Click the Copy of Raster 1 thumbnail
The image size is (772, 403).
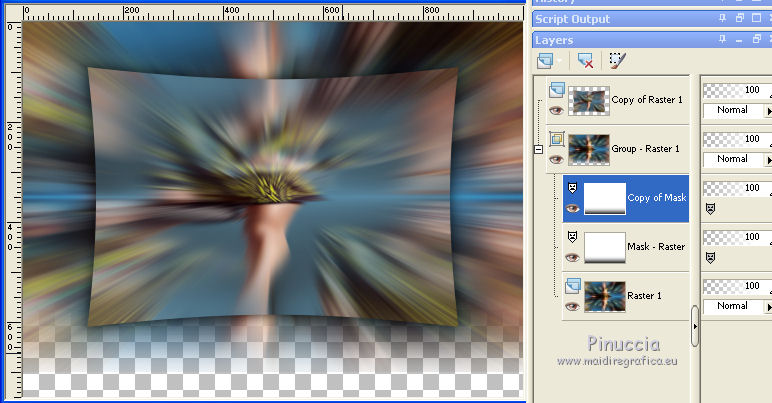point(589,101)
